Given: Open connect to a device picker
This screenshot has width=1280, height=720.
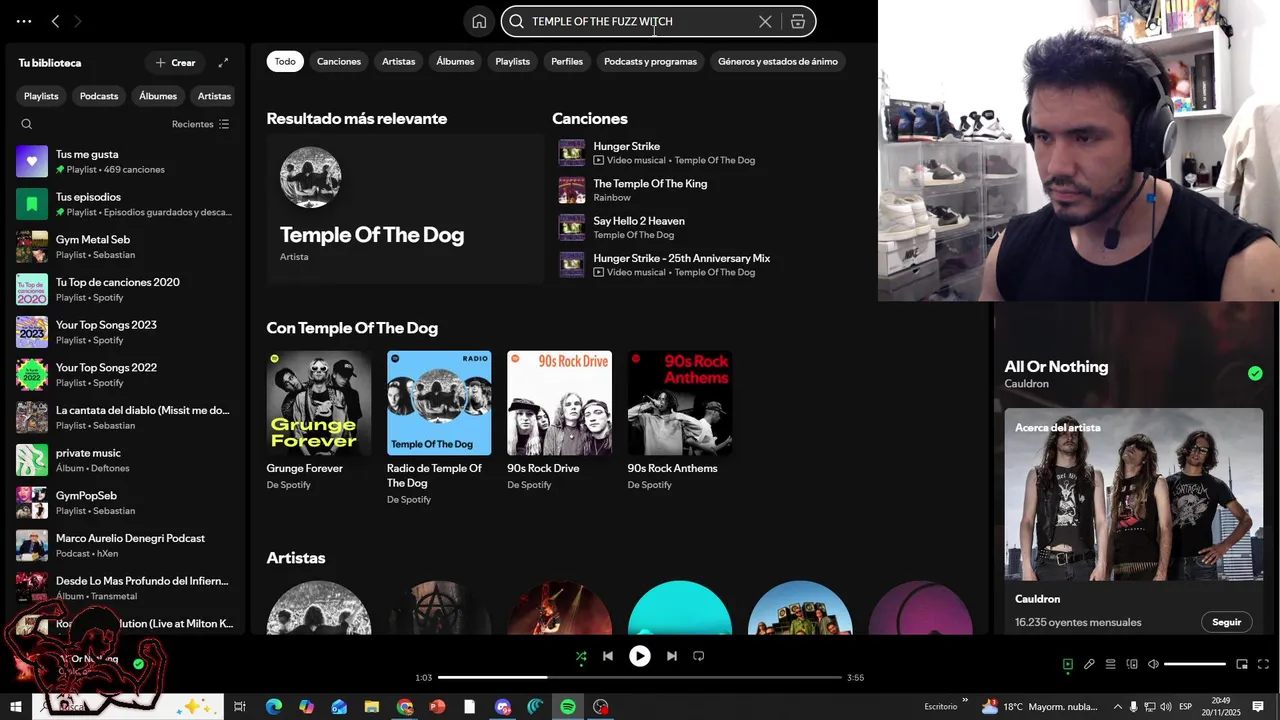Looking at the screenshot, I should pos(1132,664).
